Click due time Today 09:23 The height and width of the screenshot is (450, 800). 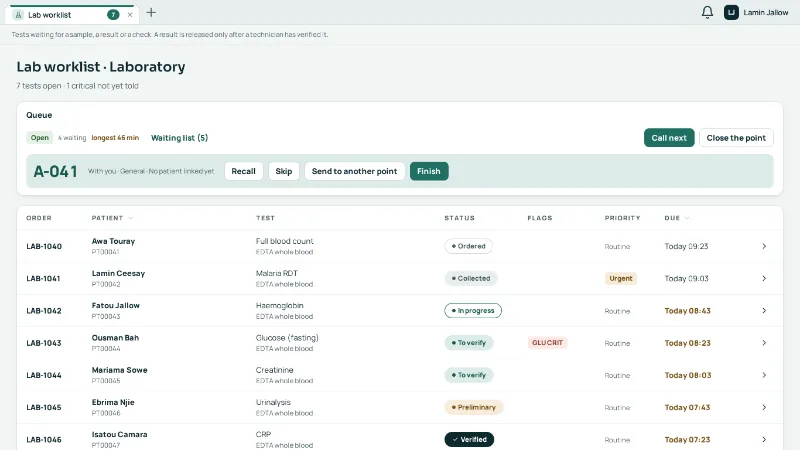click(x=686, y=246)
